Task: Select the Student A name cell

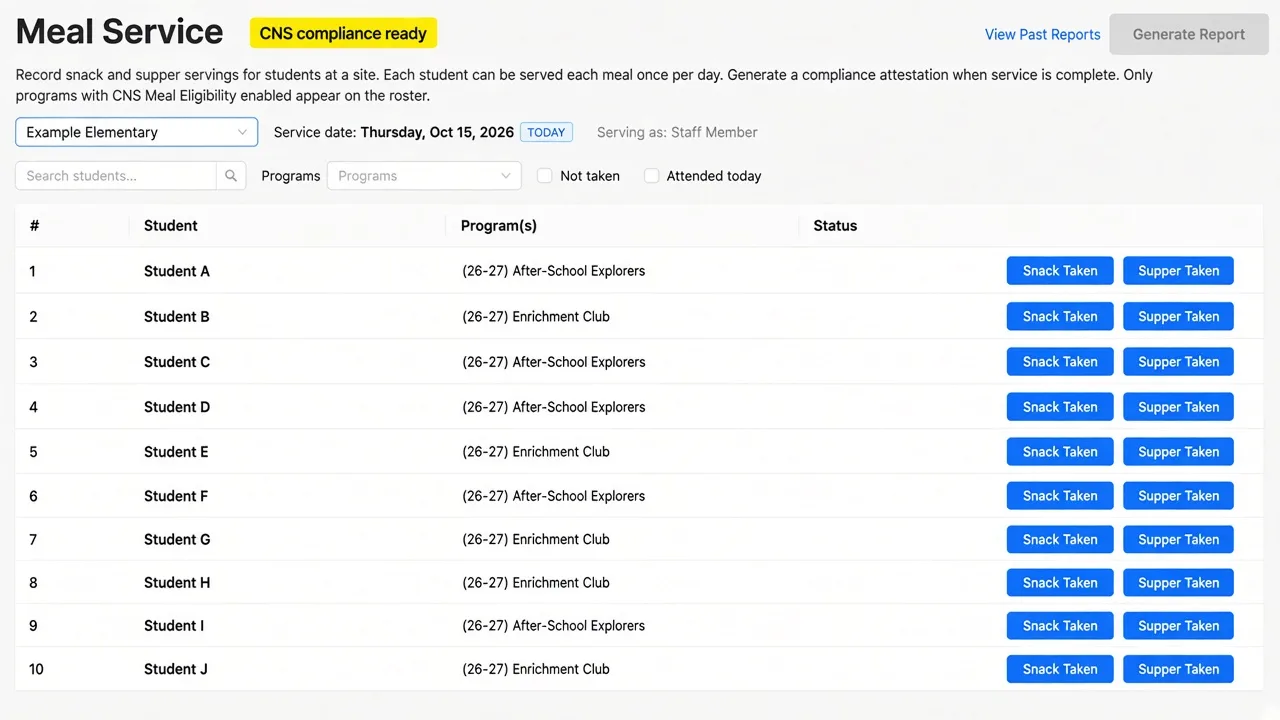Action: click(177, 271)
